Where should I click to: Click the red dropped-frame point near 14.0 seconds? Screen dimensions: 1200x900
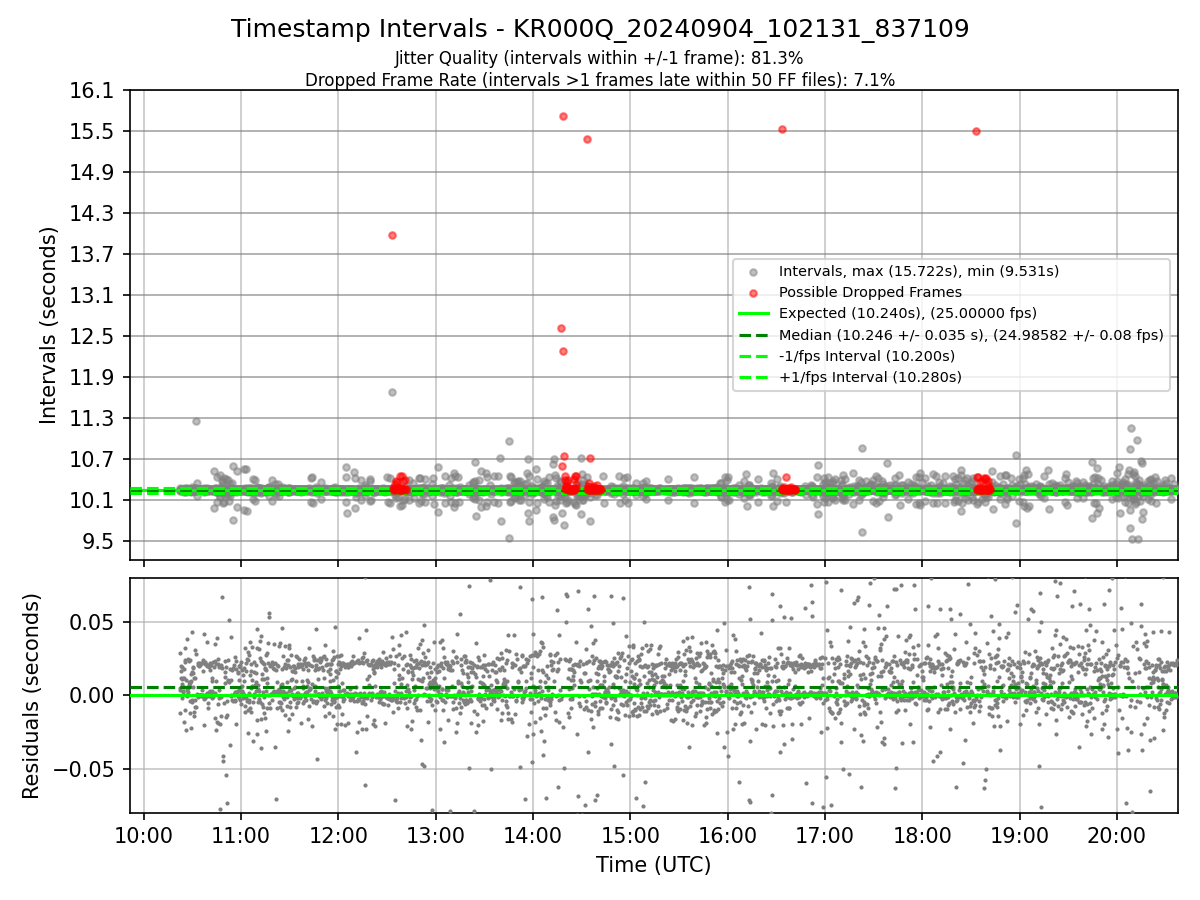coord(393,235)
